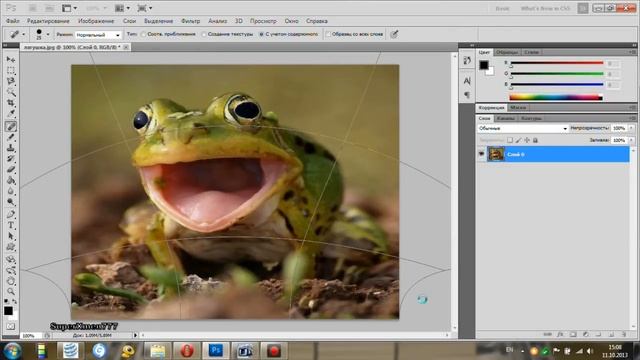Image resolution: width=640 pixels, height=360 pixels.
Task: Select the Type tool
Action: pos(11,225)
